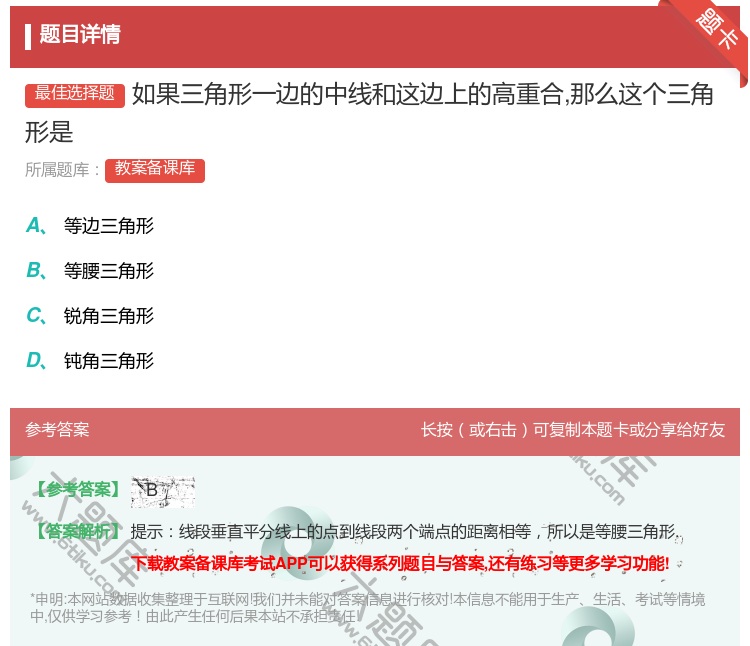Click the 最佳选择题 question type badge
The width and height of the screenshot is (750, 646).
[75, 95]
